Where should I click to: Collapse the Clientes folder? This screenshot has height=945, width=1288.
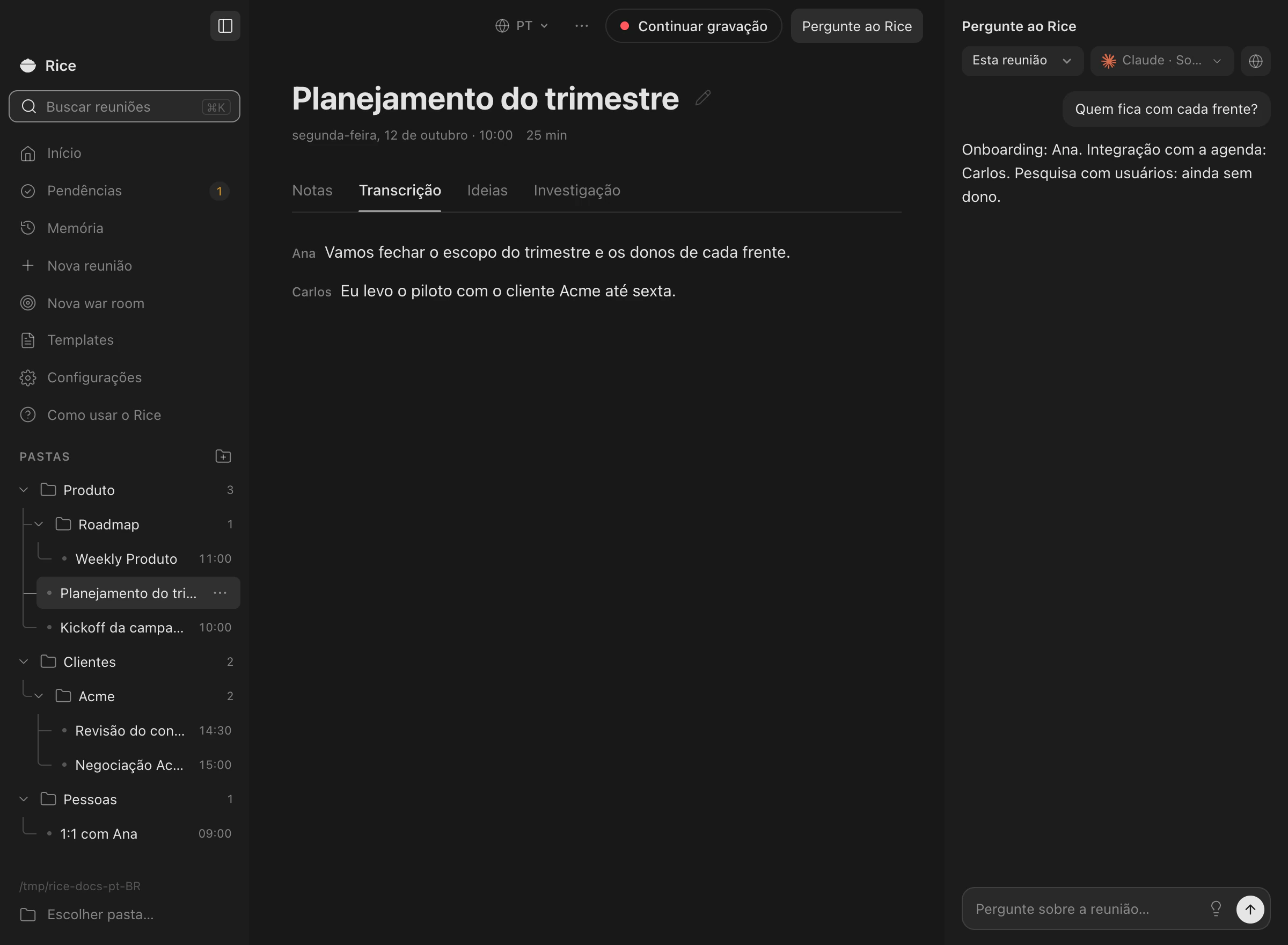pos(24,662)
